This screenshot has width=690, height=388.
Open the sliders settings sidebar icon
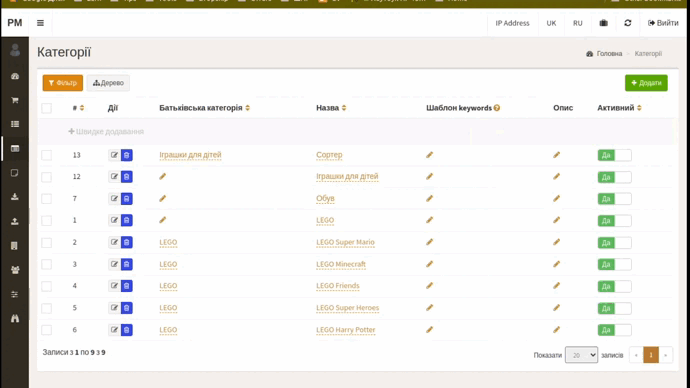[15, 294]
